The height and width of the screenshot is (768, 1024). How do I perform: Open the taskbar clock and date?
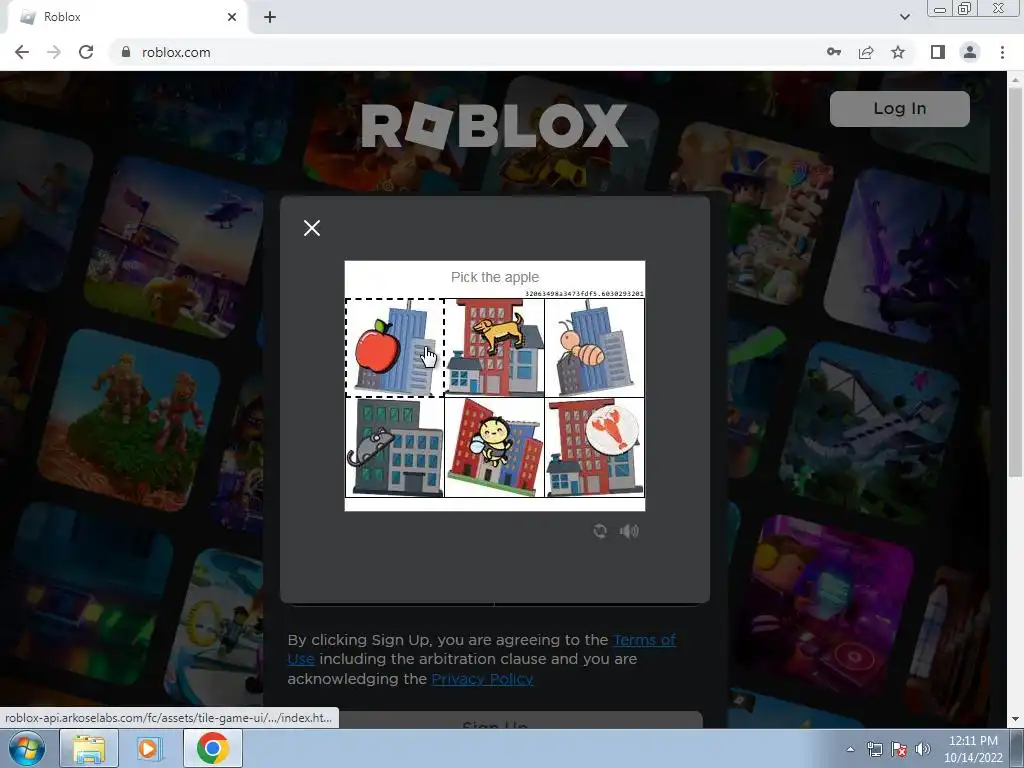[x=973, y=749]
